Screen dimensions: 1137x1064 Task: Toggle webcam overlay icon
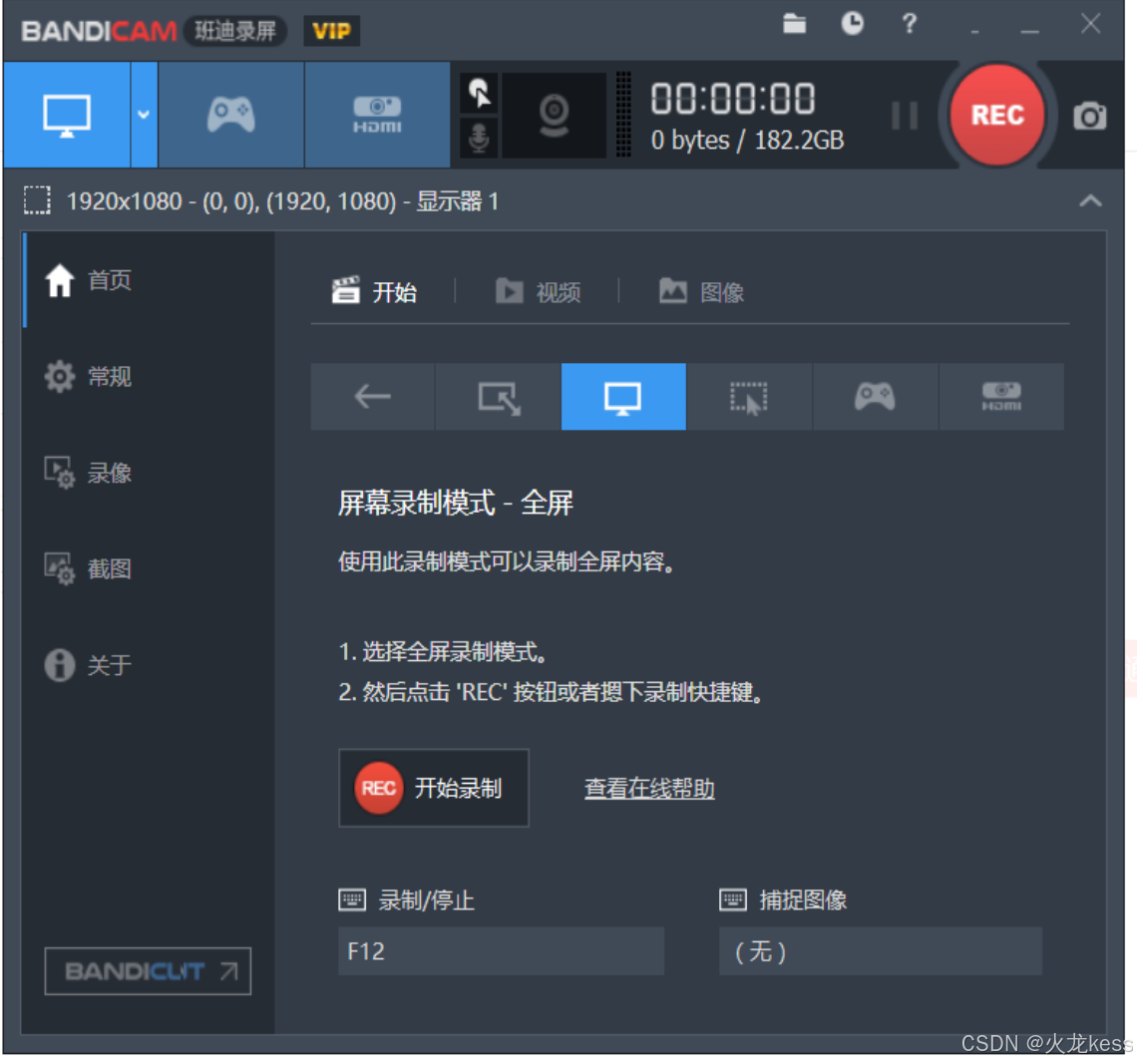click(554, 115)
